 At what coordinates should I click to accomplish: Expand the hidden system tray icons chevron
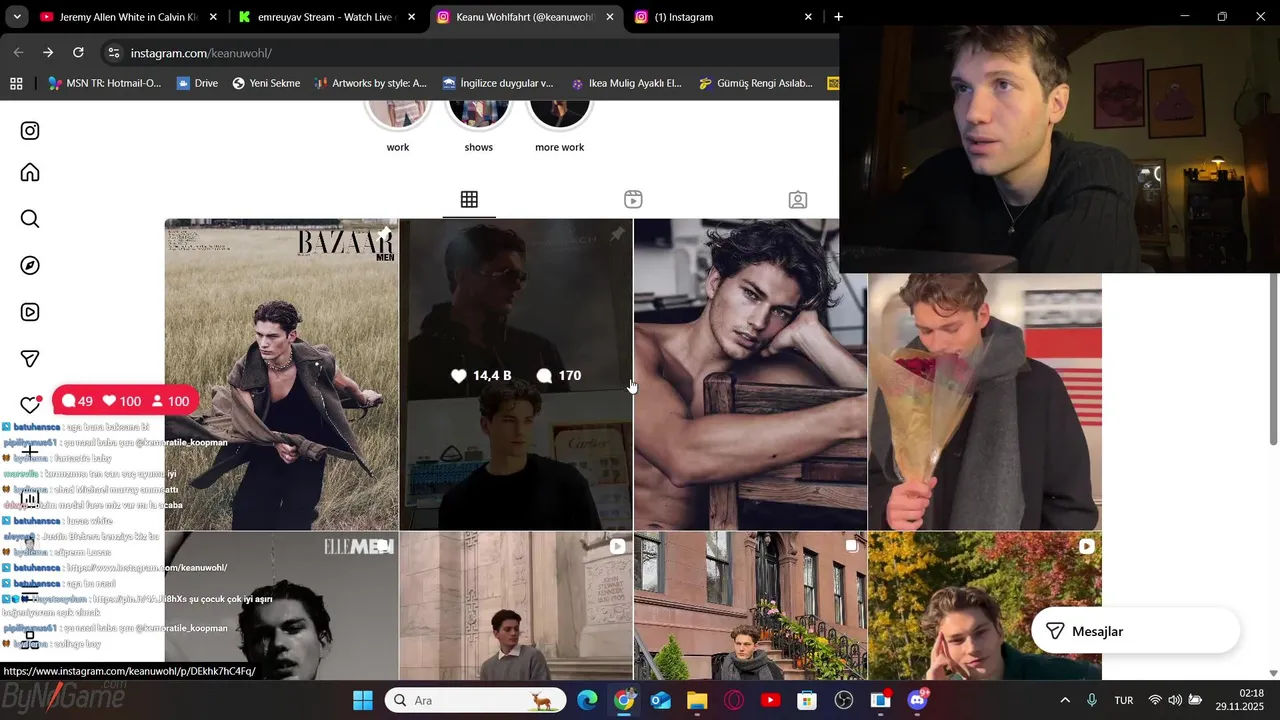tap(1064, 700)
